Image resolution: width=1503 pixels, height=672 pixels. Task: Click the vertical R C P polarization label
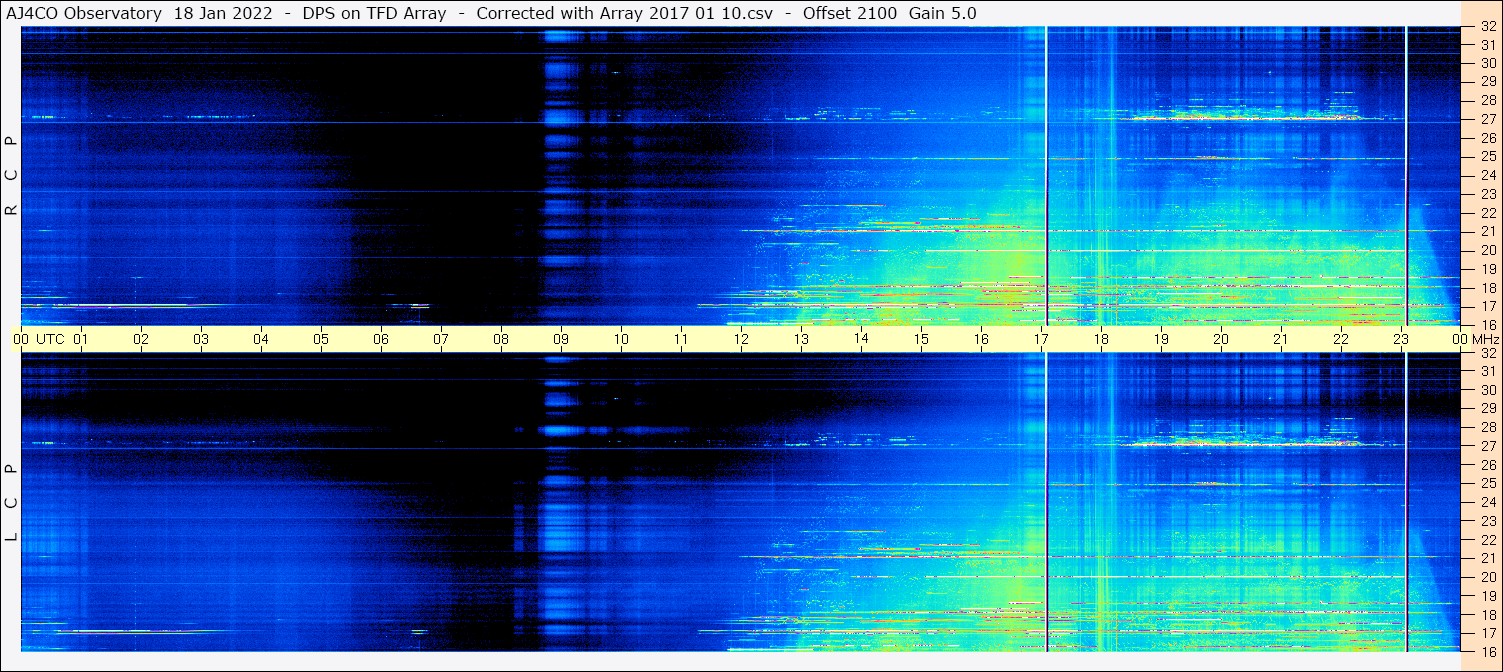pyautogui.click(x=11, y=176)
